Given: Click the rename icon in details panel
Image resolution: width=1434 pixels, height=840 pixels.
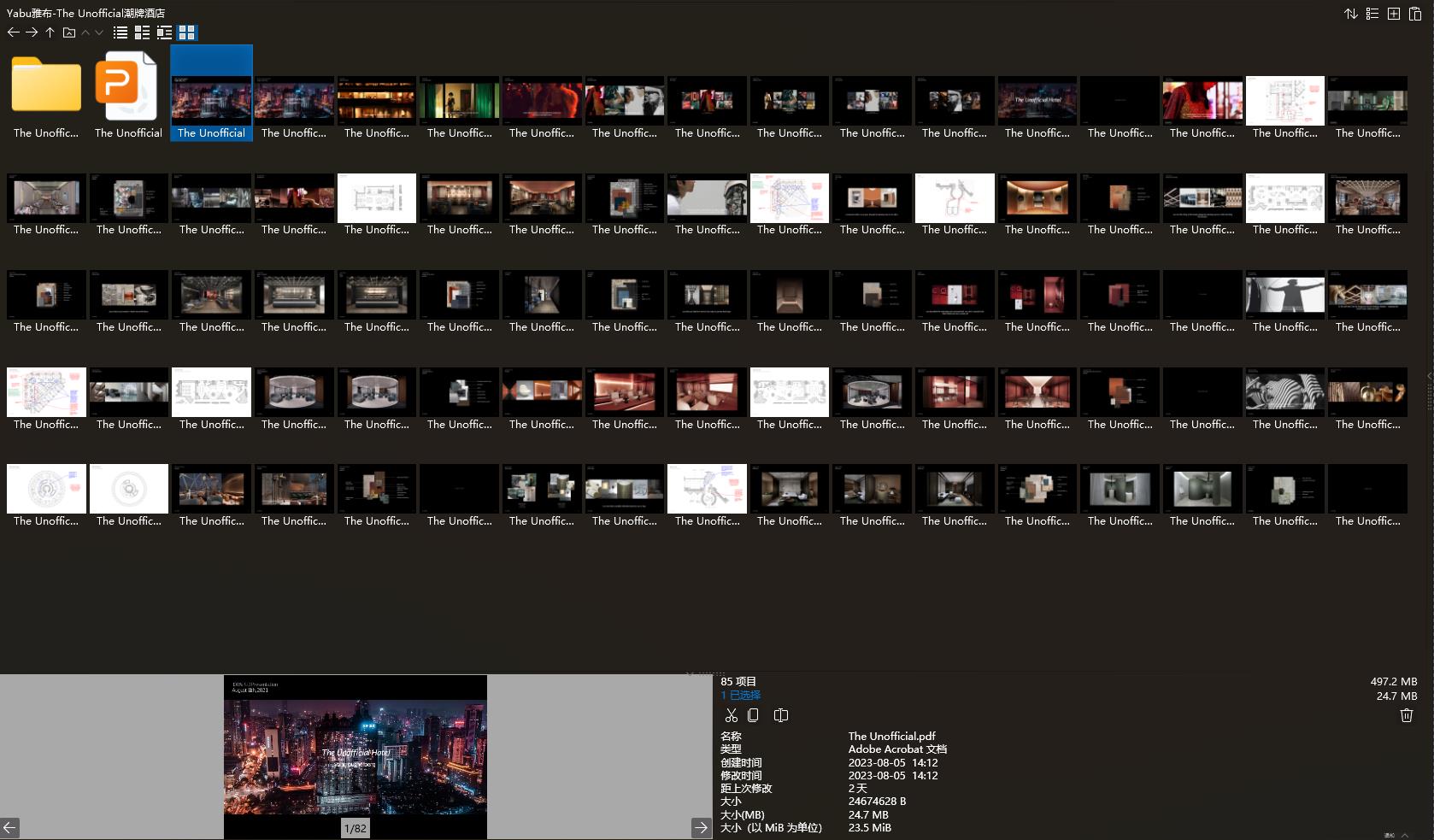Looking at the screenshot, I should click(x=780, y=715).
